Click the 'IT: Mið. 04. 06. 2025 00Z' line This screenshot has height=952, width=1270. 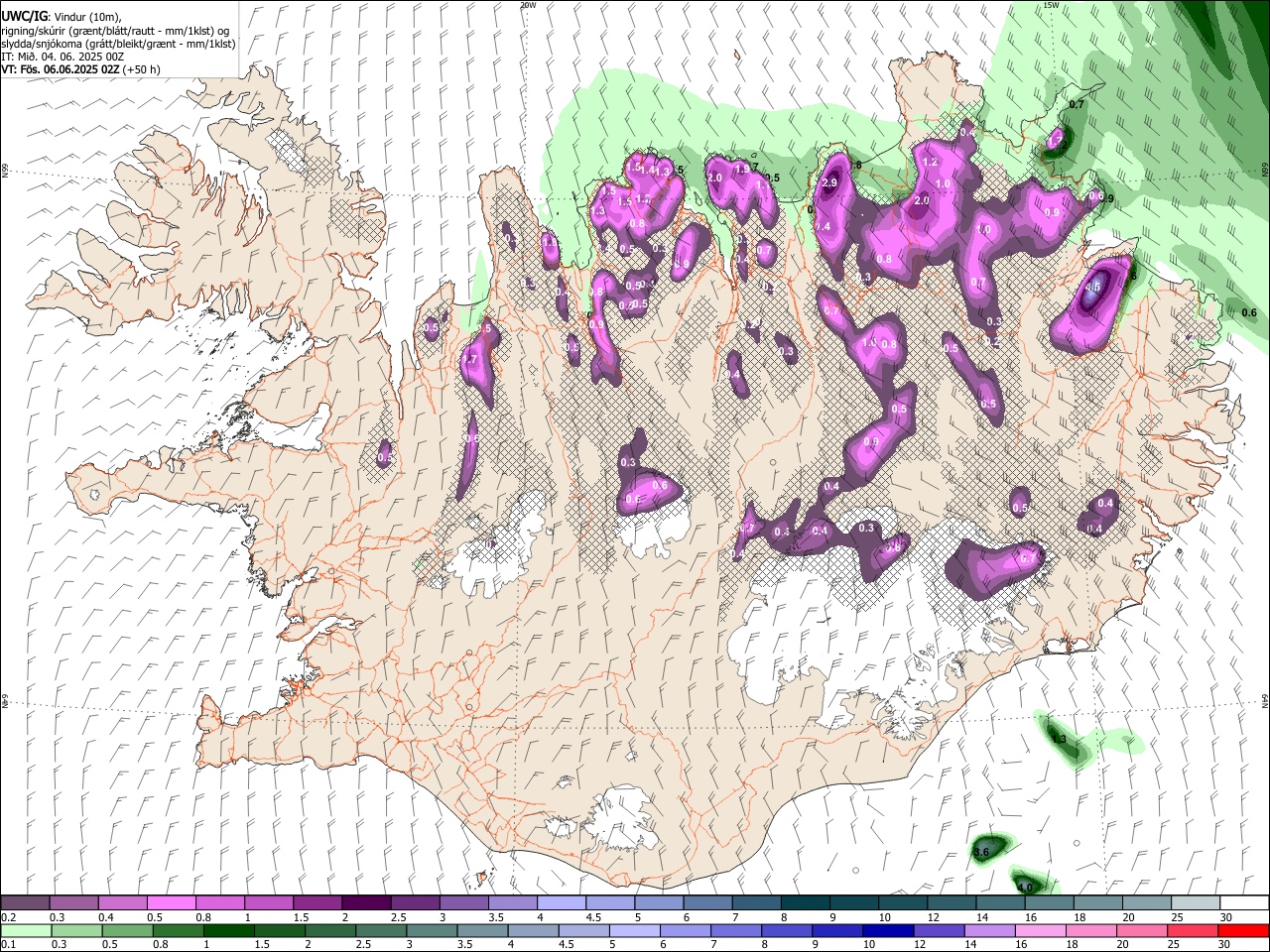tap(63, 57)
